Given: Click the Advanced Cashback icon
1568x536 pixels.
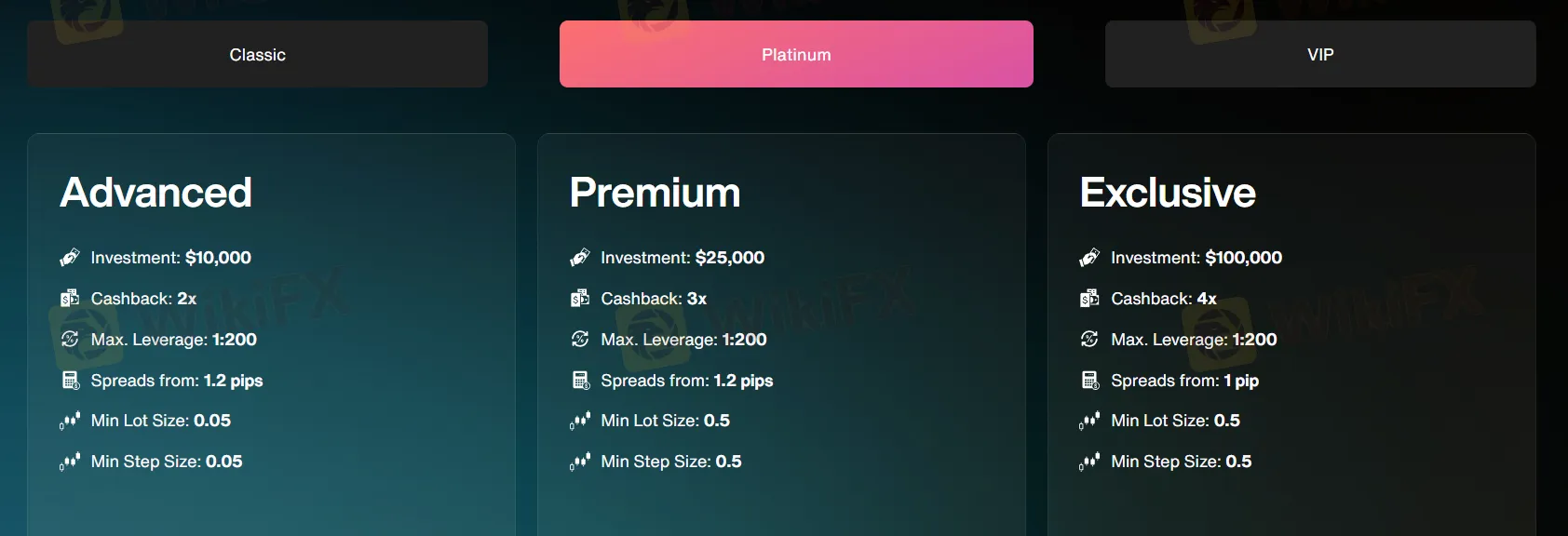Looking at the screenshot, I should coord(70,299).
